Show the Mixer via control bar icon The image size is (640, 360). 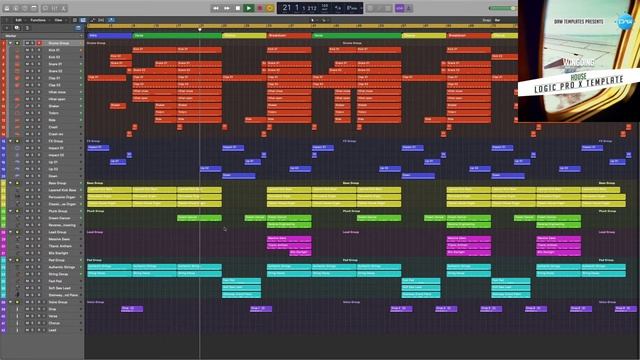(55, 8)
